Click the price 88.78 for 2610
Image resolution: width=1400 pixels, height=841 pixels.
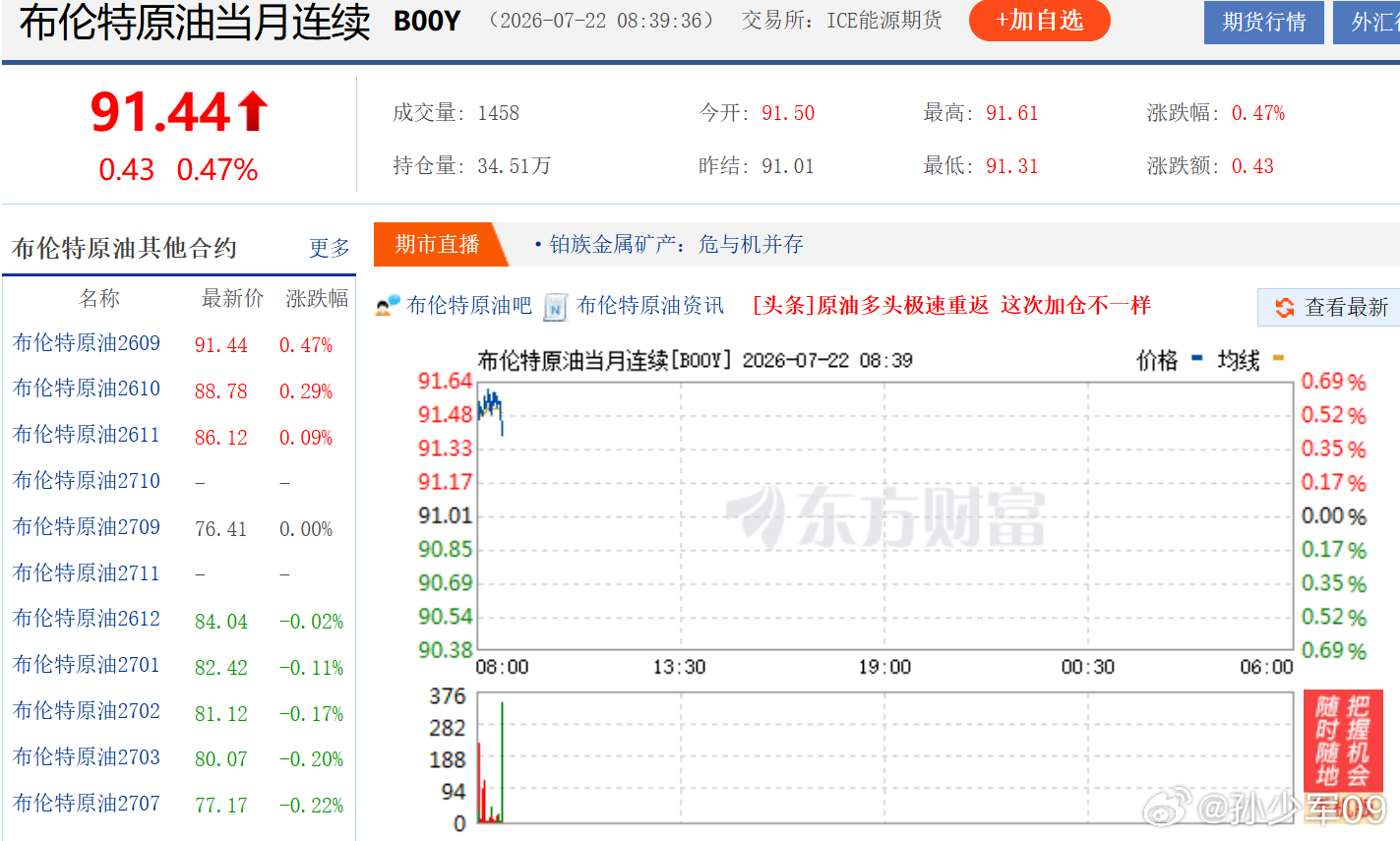click(x=221, y=391)
